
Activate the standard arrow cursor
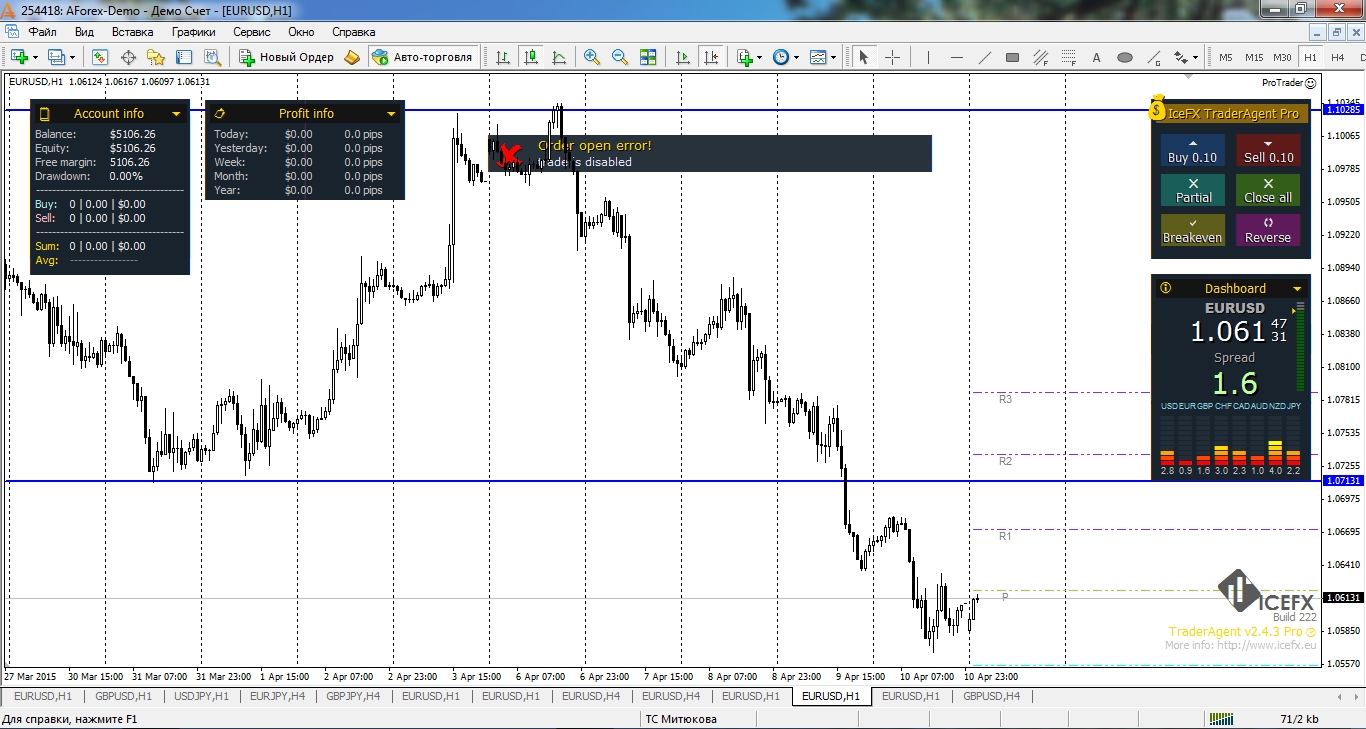point(864,57)
